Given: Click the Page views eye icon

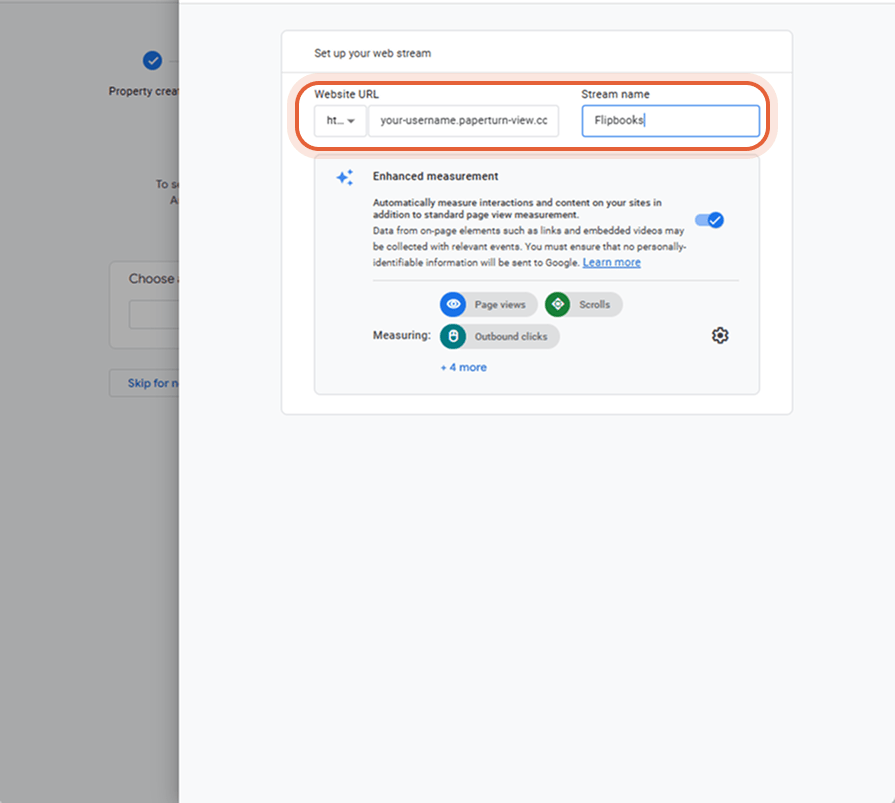Looking at the screenshot, I should 453,304.
